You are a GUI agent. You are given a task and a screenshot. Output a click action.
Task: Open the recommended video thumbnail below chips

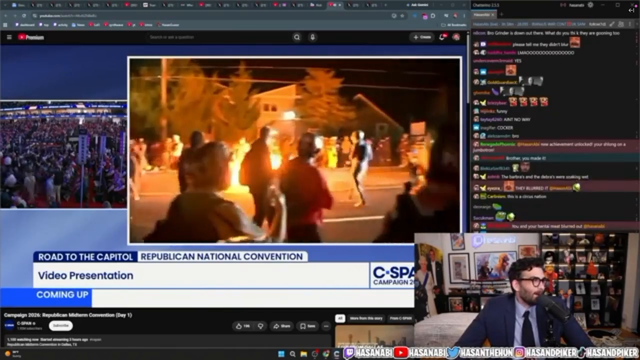(374, 336)
